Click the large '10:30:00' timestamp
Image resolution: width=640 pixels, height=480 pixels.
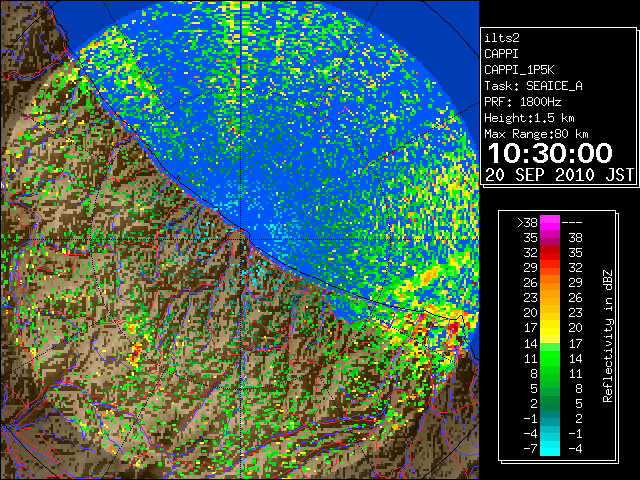click(550, 153)
